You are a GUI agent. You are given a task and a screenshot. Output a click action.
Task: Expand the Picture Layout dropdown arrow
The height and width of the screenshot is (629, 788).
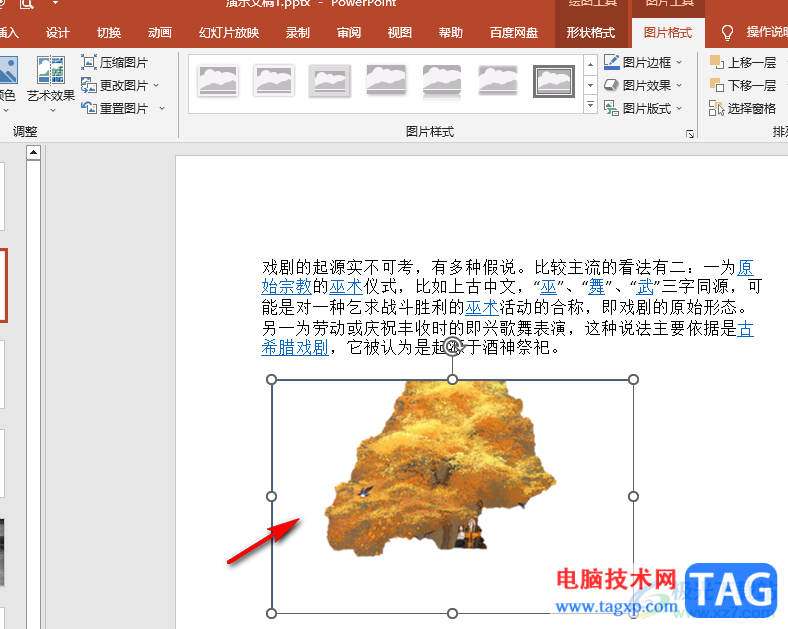[679, 108]
